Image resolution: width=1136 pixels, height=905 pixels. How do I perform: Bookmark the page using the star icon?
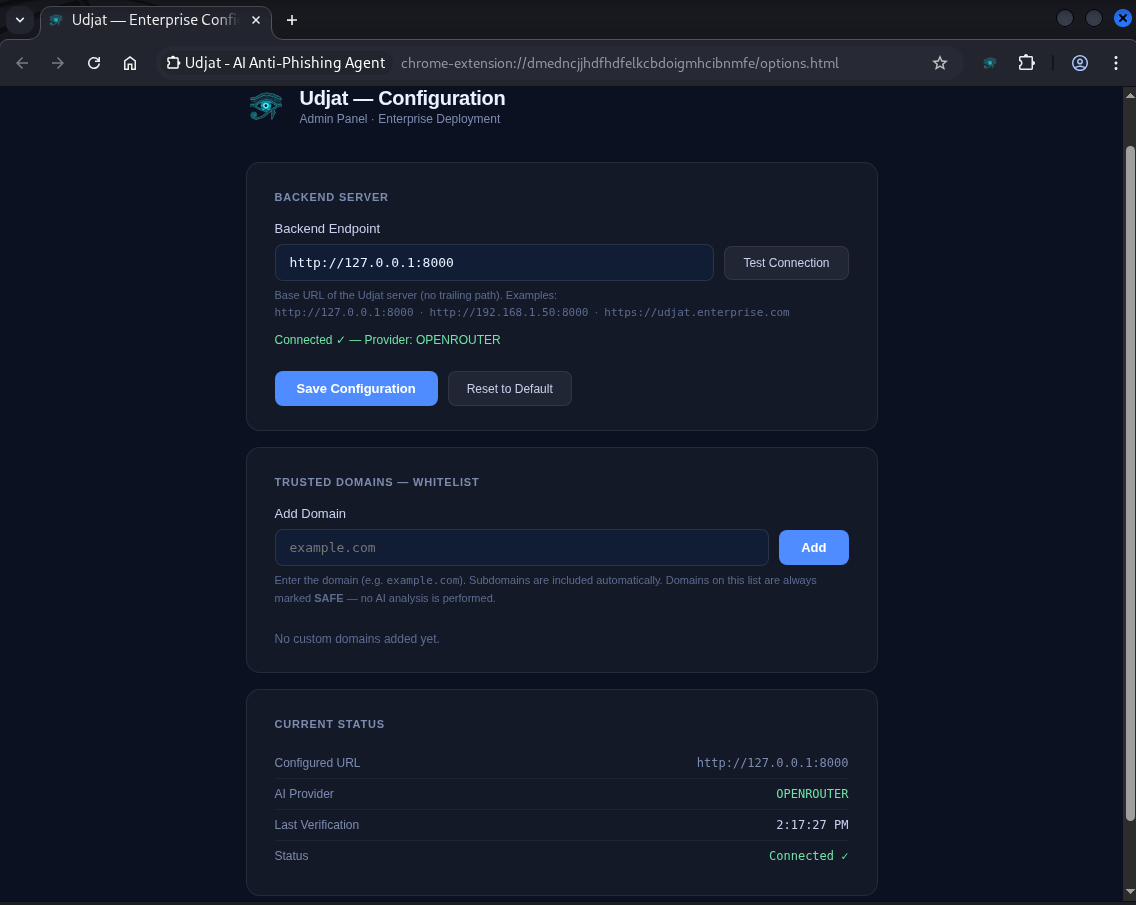tap(940, 62)
